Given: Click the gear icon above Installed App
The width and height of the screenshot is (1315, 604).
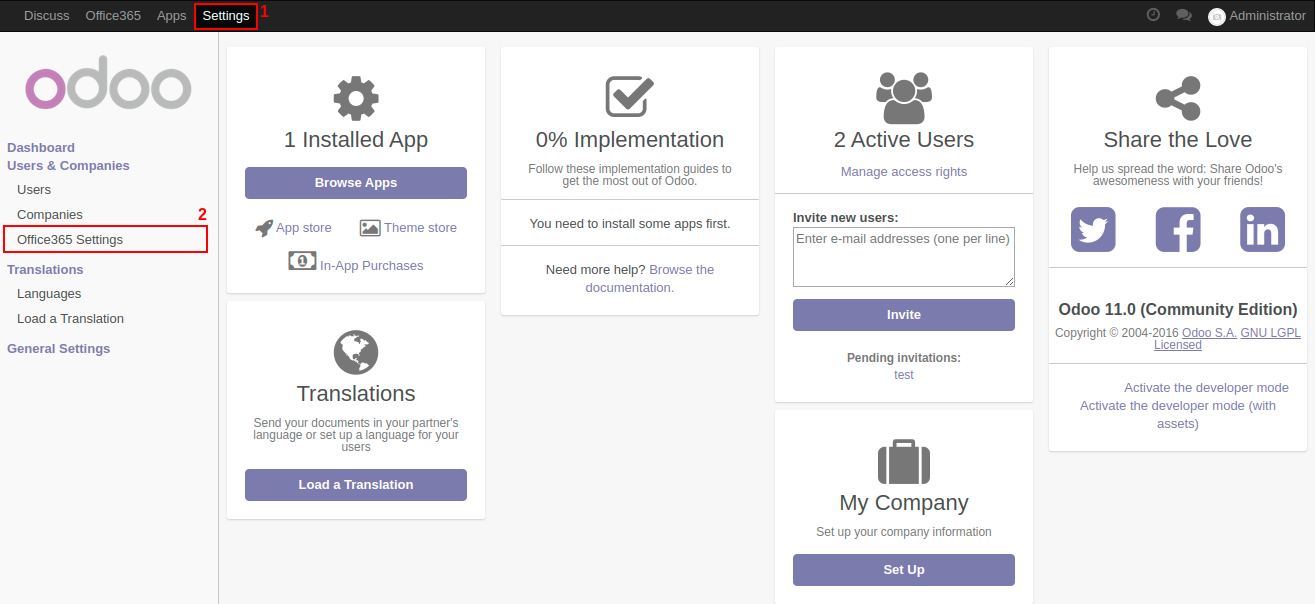Looking at the screenshot, I should 356,99.
